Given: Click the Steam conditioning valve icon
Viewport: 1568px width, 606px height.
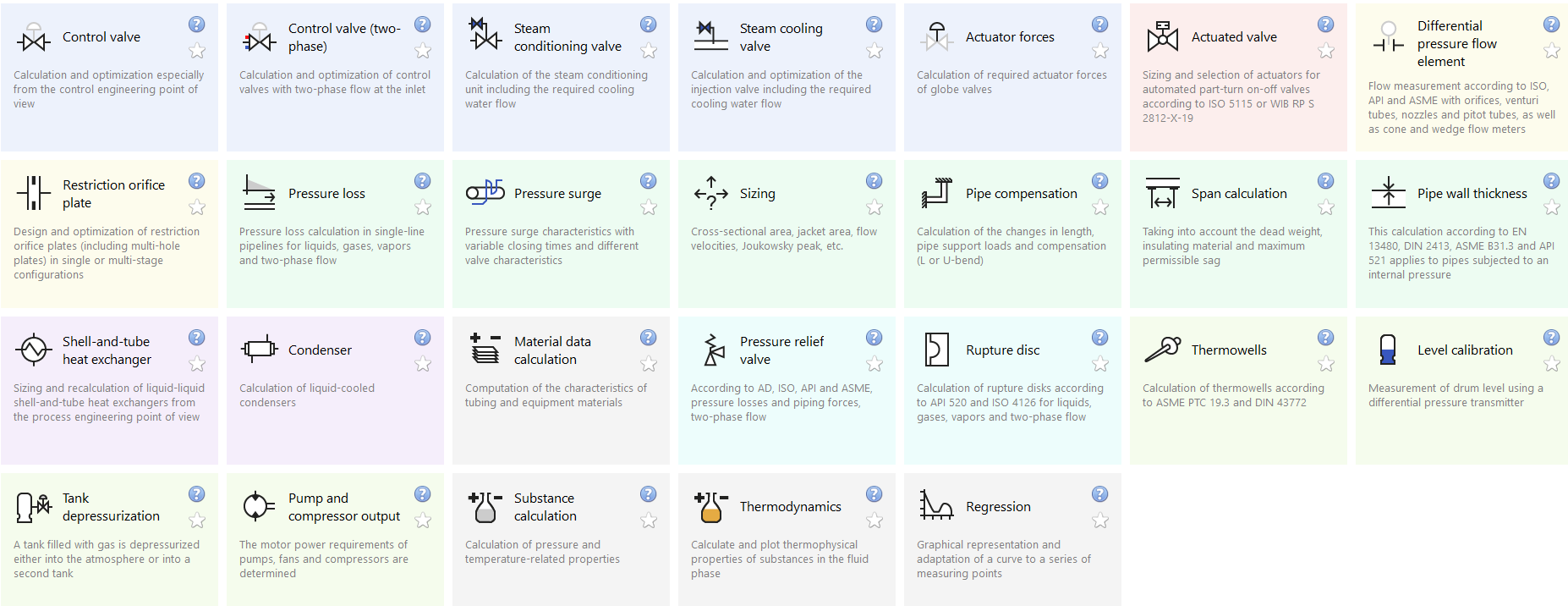Looking at the screenshot, I should click(x=485, y=35).
